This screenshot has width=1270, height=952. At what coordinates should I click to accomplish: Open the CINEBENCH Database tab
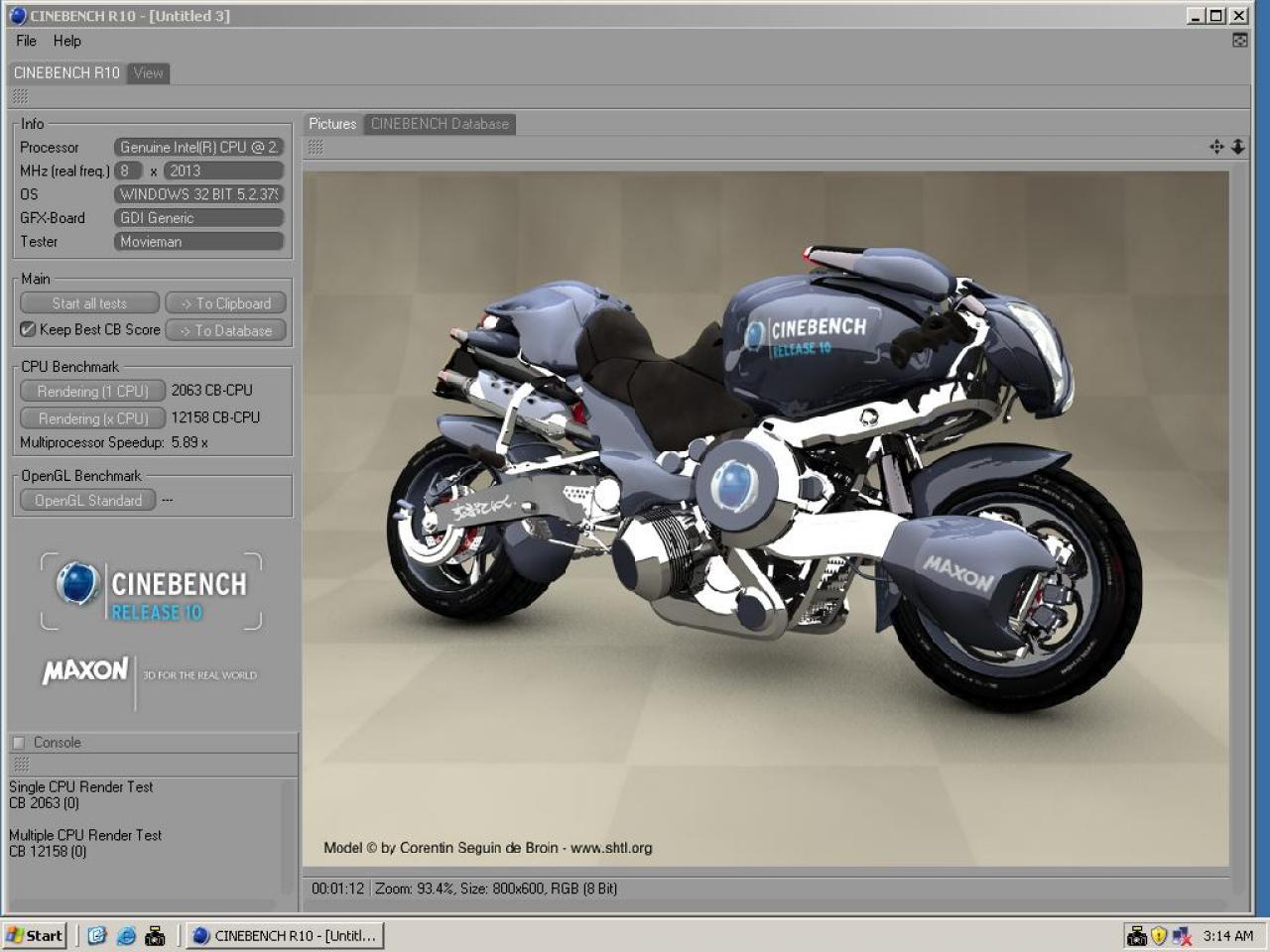(440, 124)
